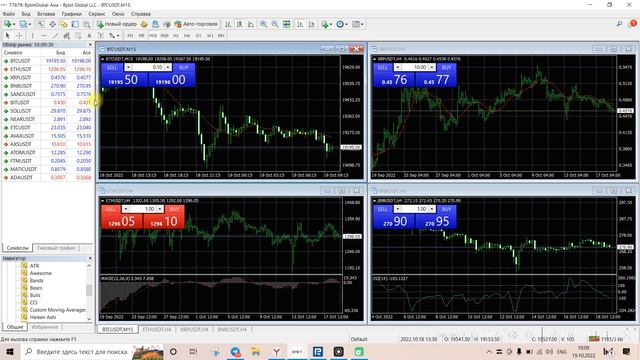Switch timeframe to M5

pos(141,36)
